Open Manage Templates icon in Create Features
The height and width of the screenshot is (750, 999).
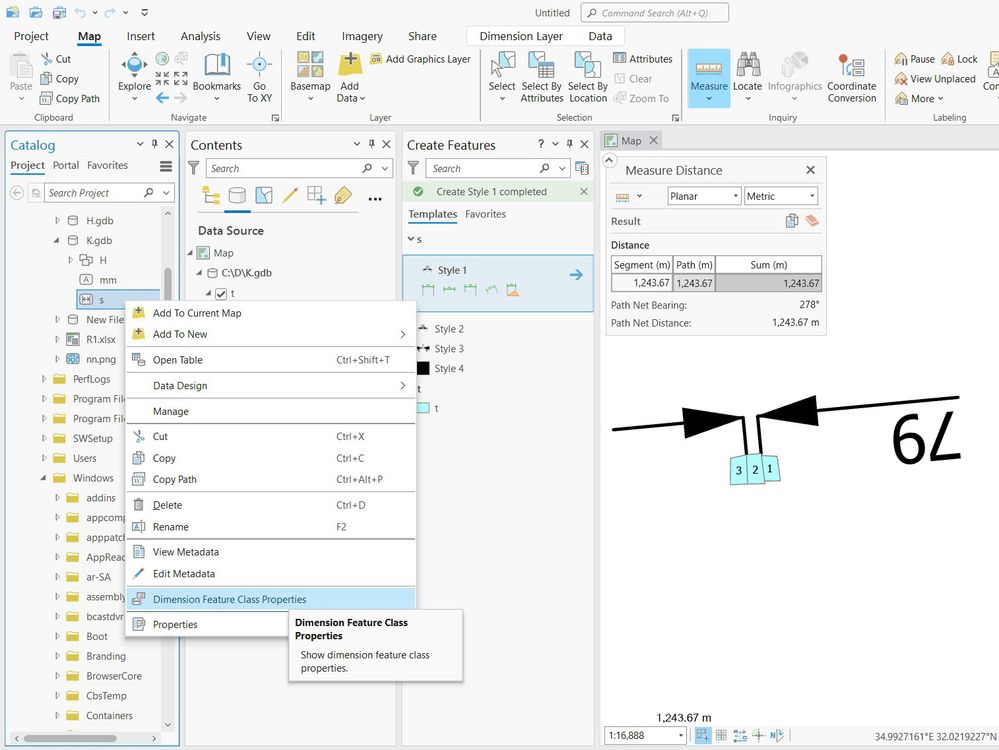click(582, 168)
